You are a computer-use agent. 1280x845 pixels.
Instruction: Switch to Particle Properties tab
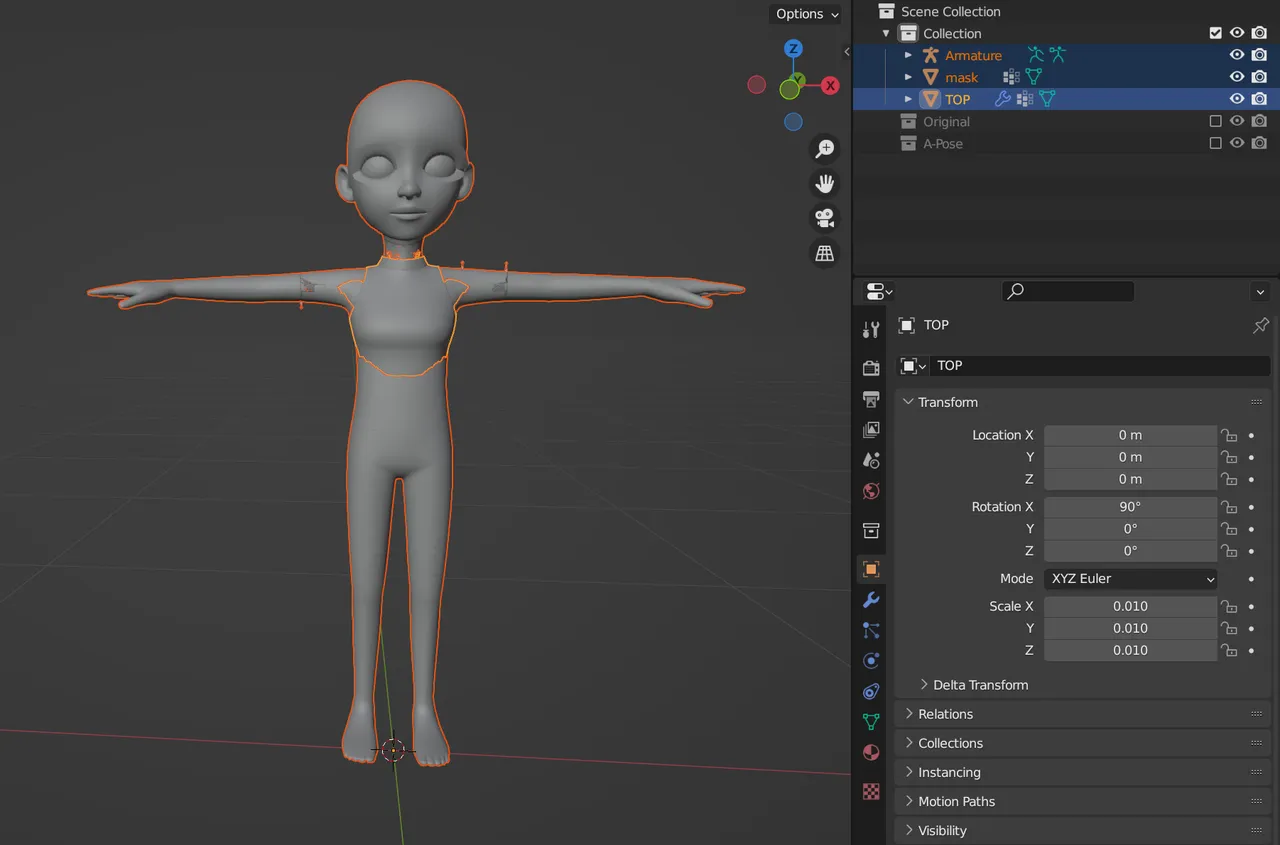(870, 630)
